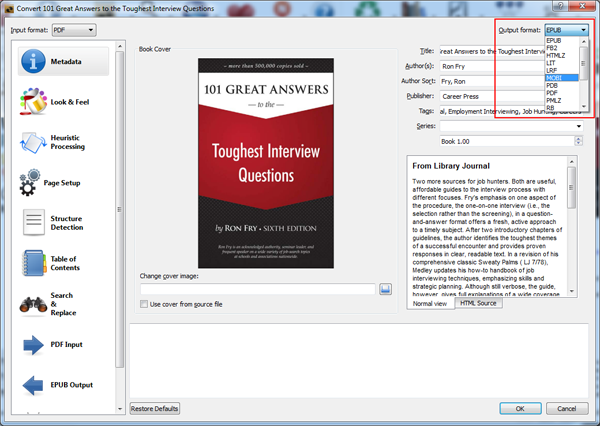Collapse the Output format dropdown
This screenshot has height=426, width=600.
point(566,30)
